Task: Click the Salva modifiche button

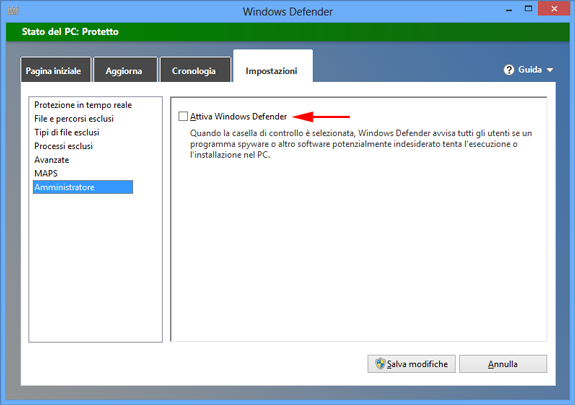Action: point(411,364)
